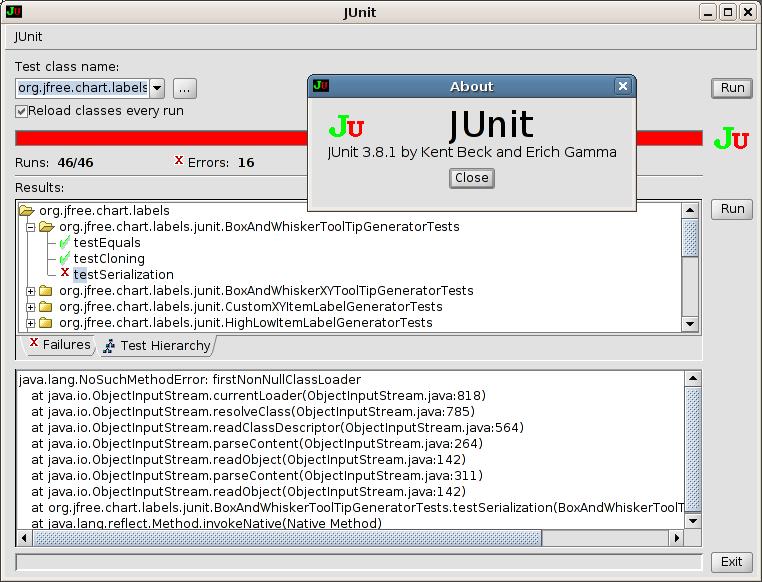Select the testSerialization tree row
Viewport: 762px width, 582px height.
click(123, 274)
